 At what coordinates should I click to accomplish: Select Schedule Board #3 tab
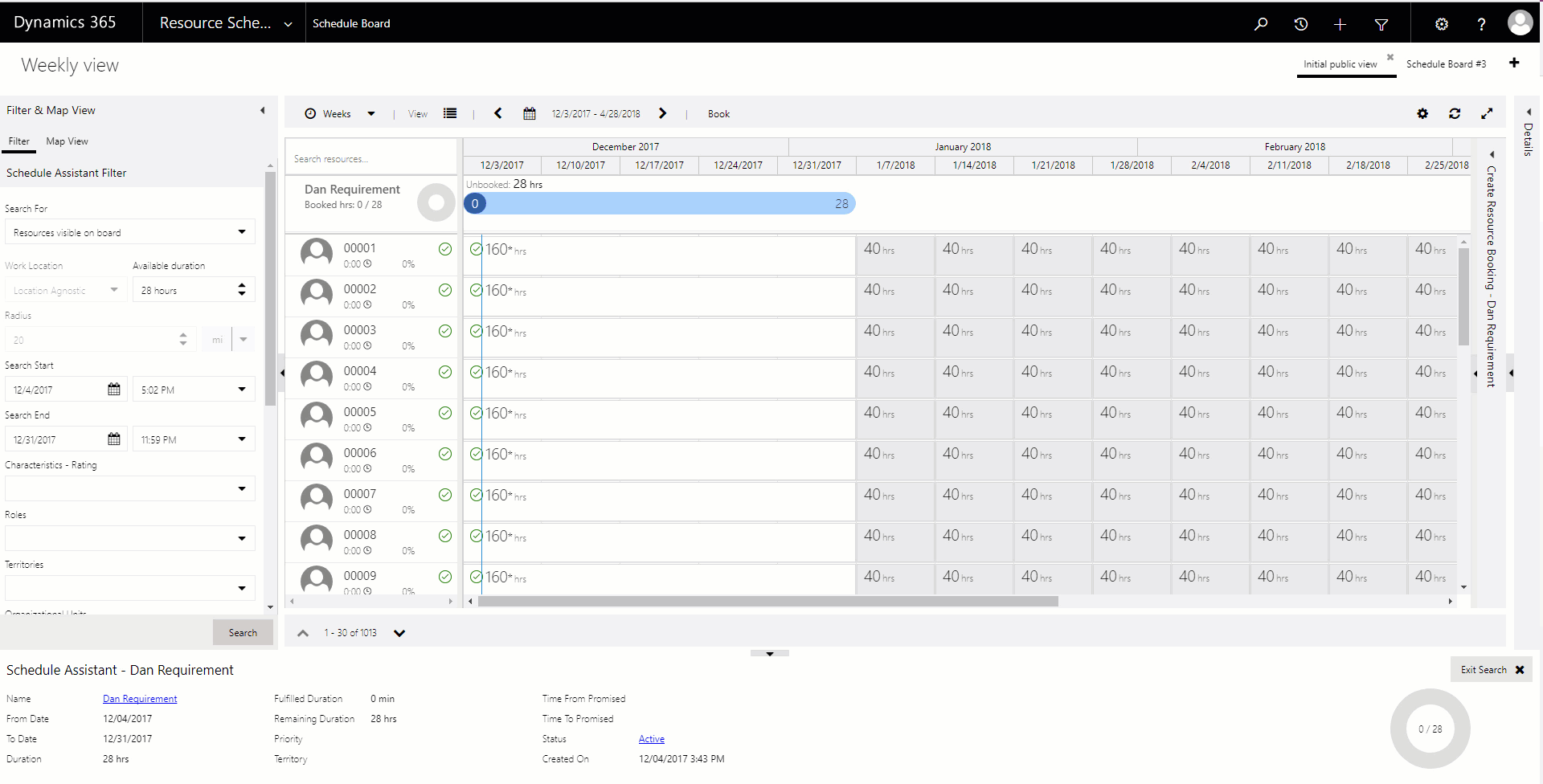coord(1446,64)
